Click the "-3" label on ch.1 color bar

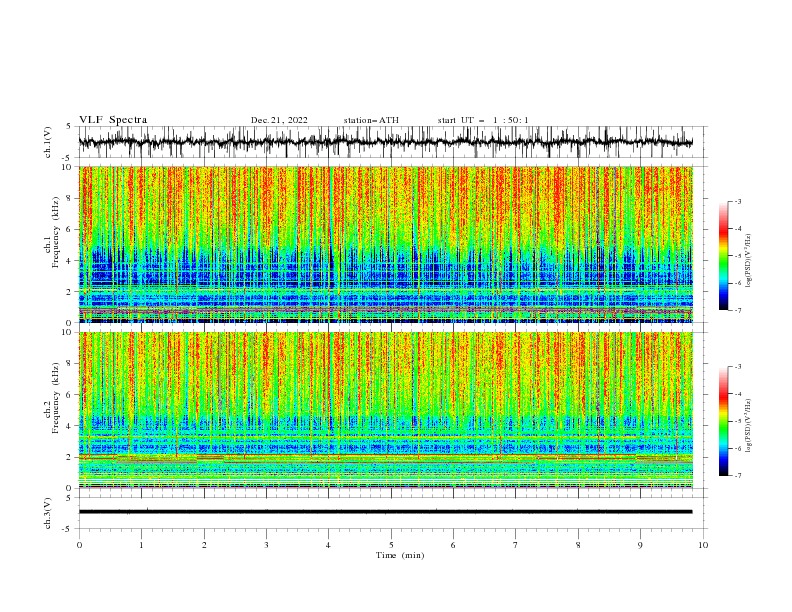click(737, 201)
